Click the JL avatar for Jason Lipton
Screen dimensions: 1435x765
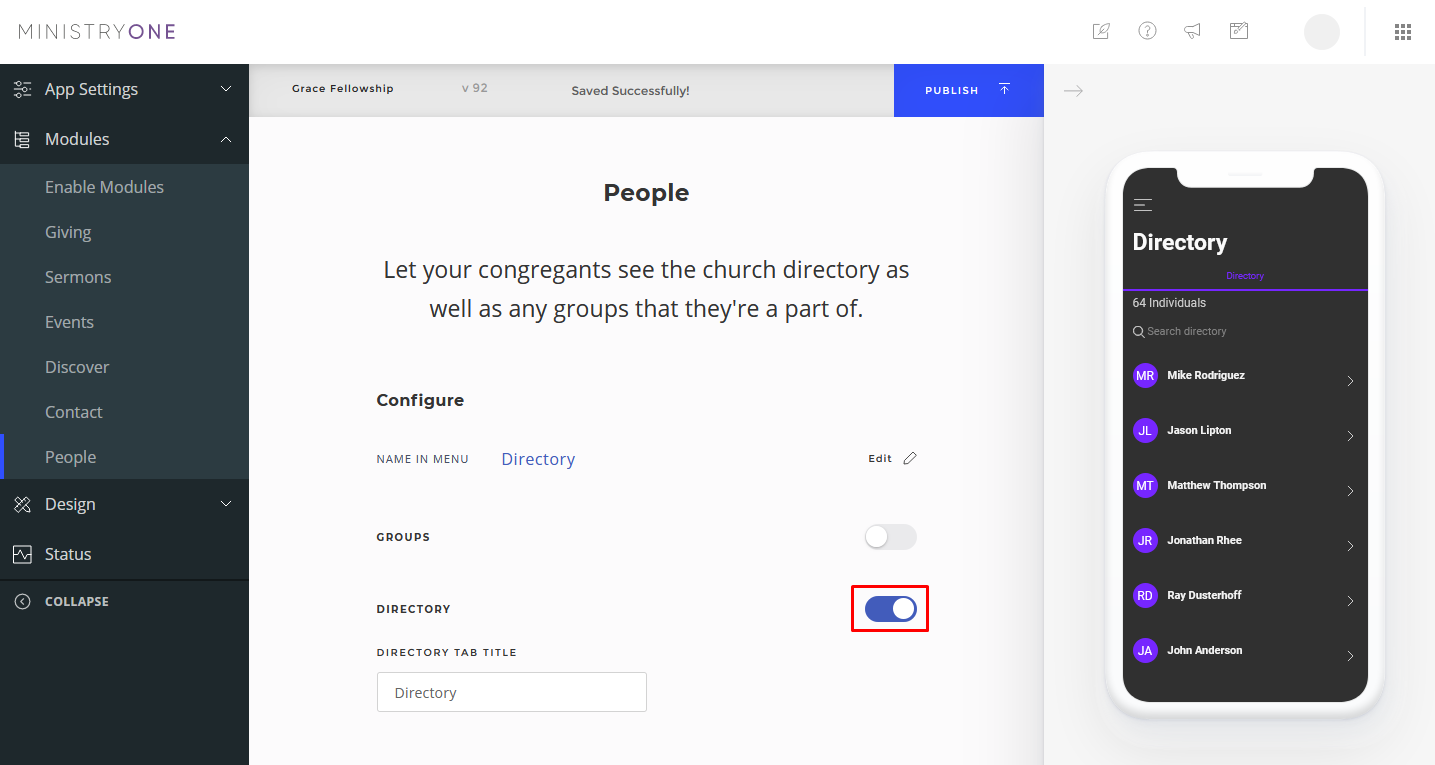(x=1145, y=431)
